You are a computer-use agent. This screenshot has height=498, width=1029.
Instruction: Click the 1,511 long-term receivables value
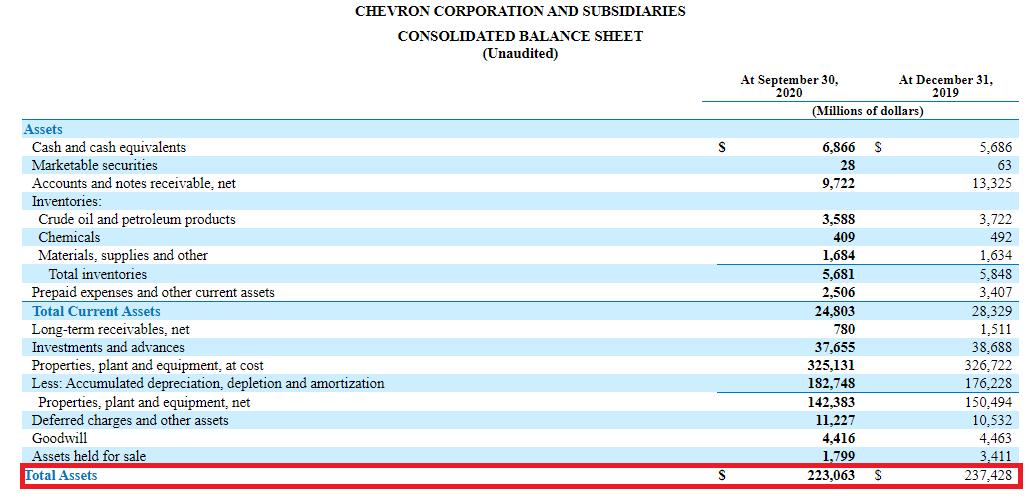[995, 329]
